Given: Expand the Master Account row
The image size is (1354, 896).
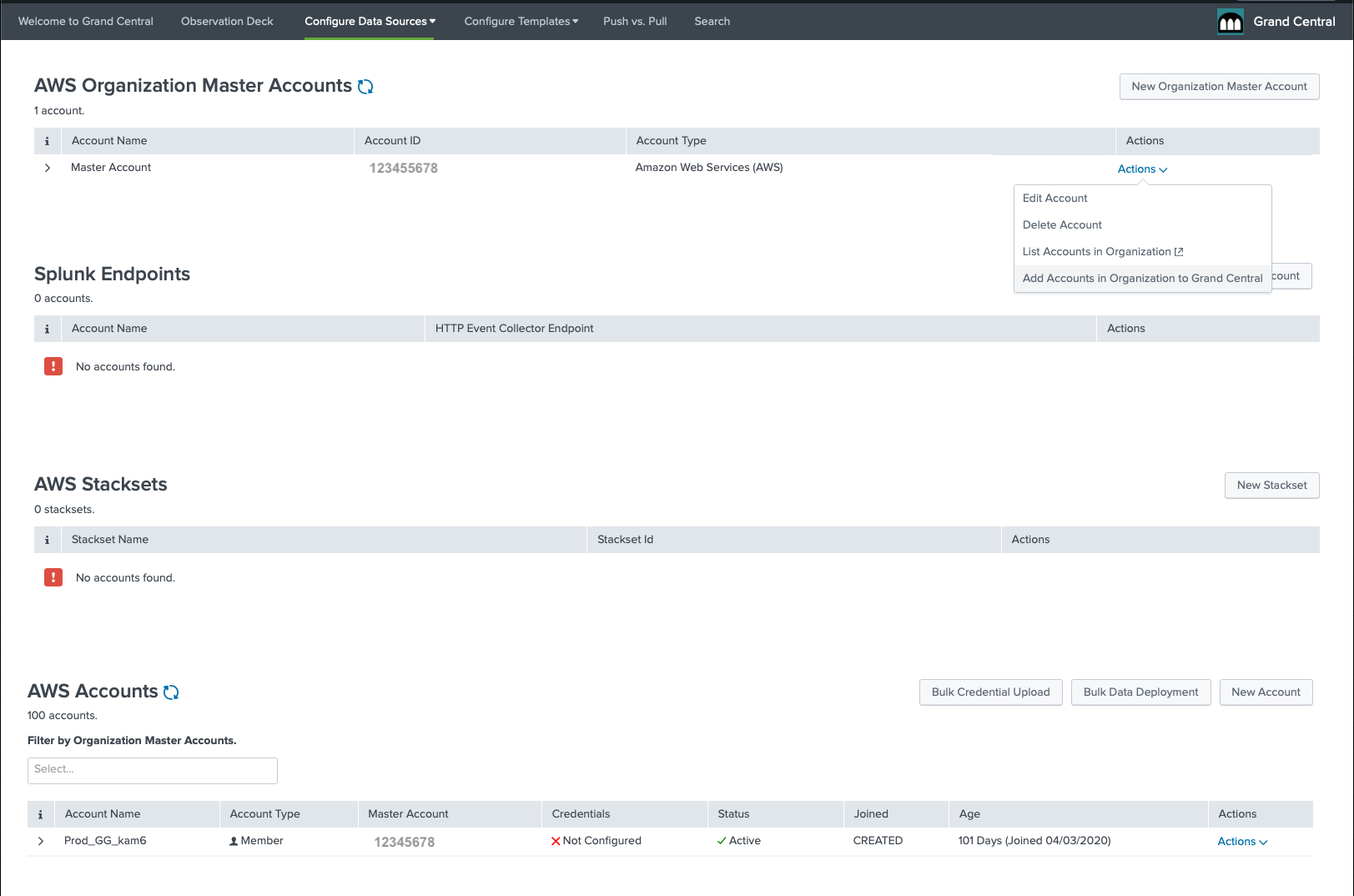Looking at the screenshot, I should tap(48, 168).
